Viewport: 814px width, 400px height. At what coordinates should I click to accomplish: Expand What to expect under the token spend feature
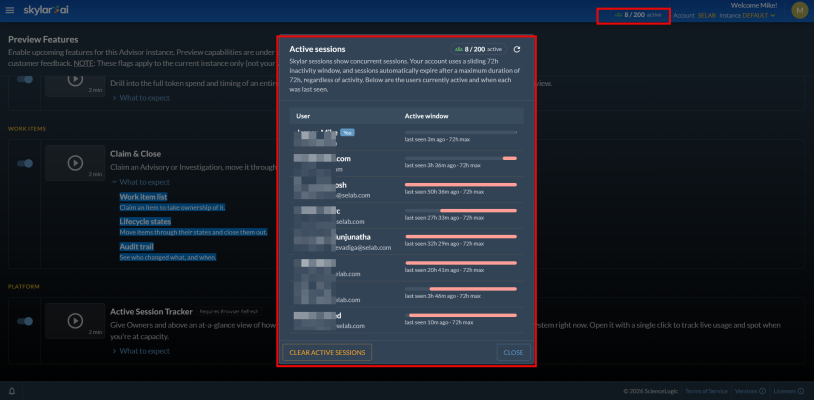tap(141, 98)
